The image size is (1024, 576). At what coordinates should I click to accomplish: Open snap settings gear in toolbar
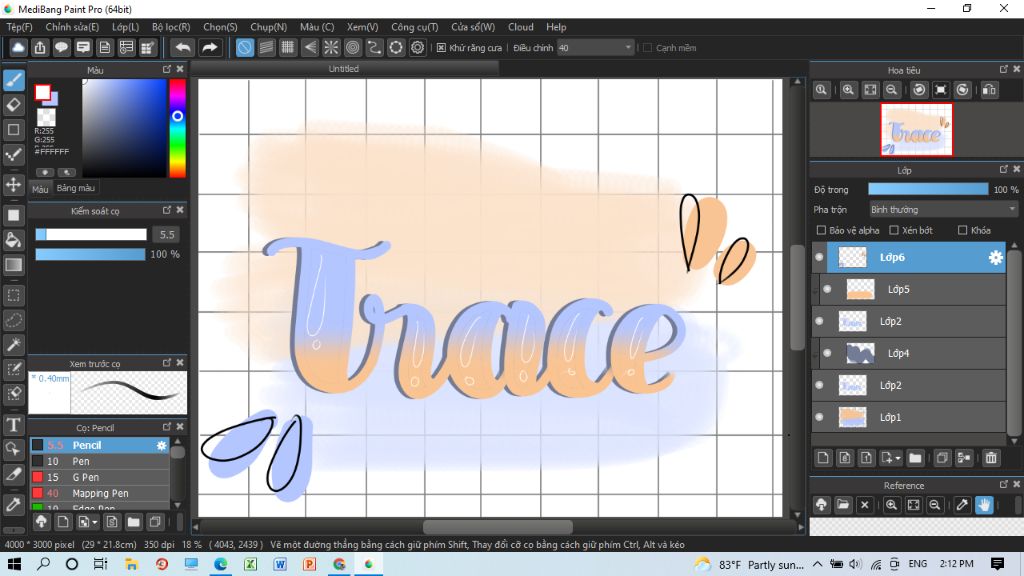coord(417,48)
